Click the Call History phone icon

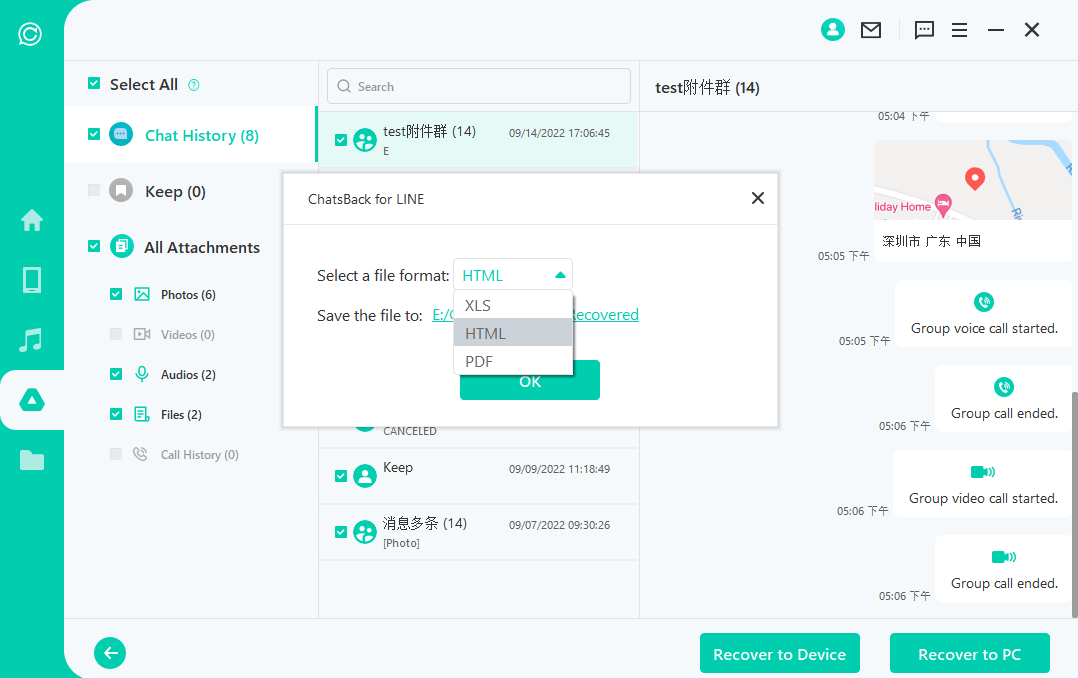tap(140, 454)
